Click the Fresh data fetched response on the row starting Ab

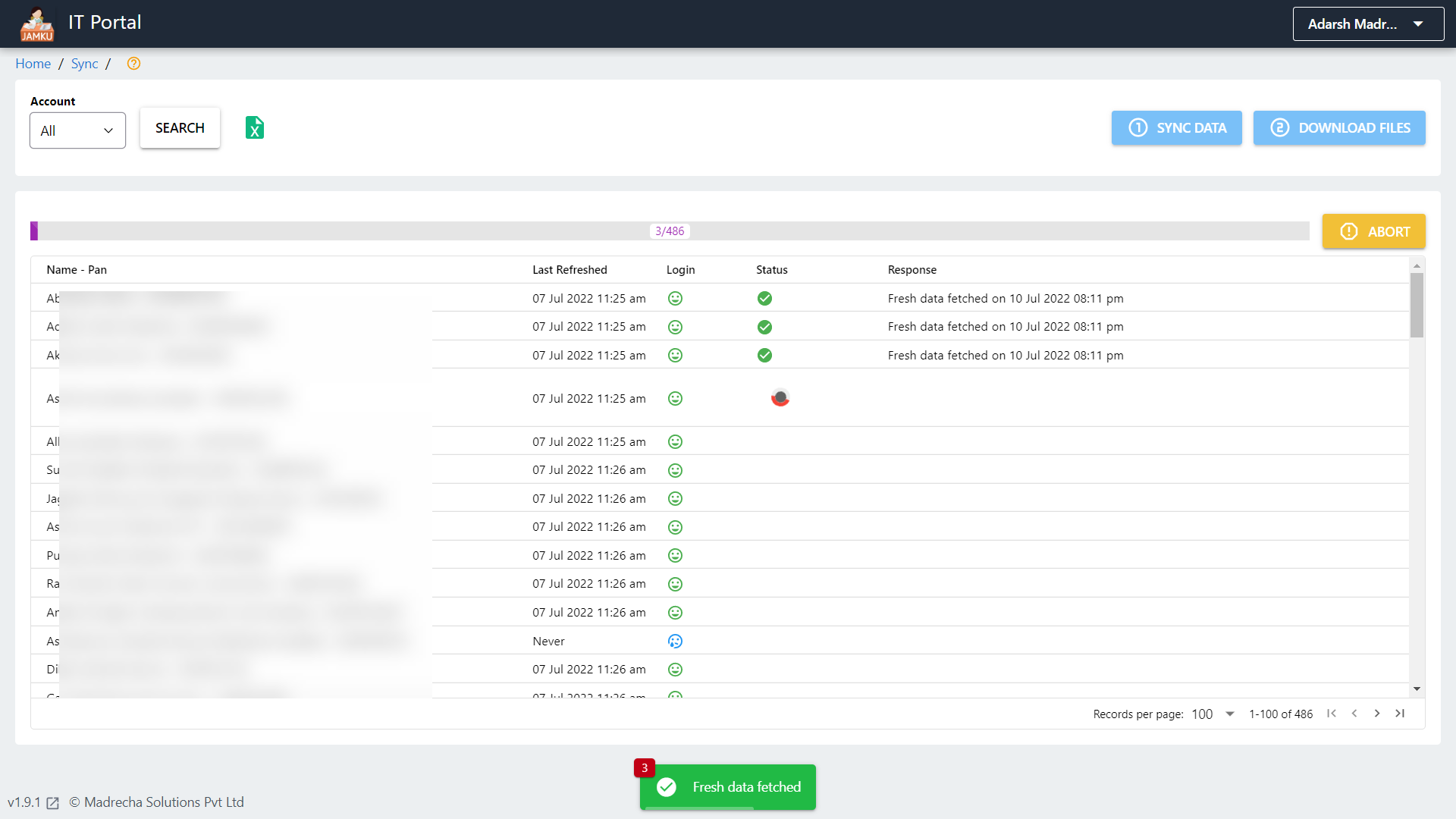1006,299
